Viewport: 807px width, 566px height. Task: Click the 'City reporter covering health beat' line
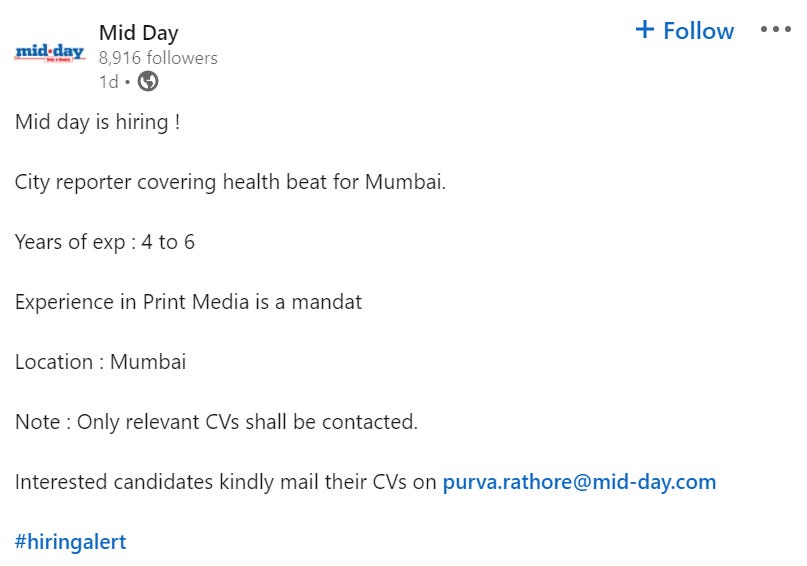[x=230, y=182]
